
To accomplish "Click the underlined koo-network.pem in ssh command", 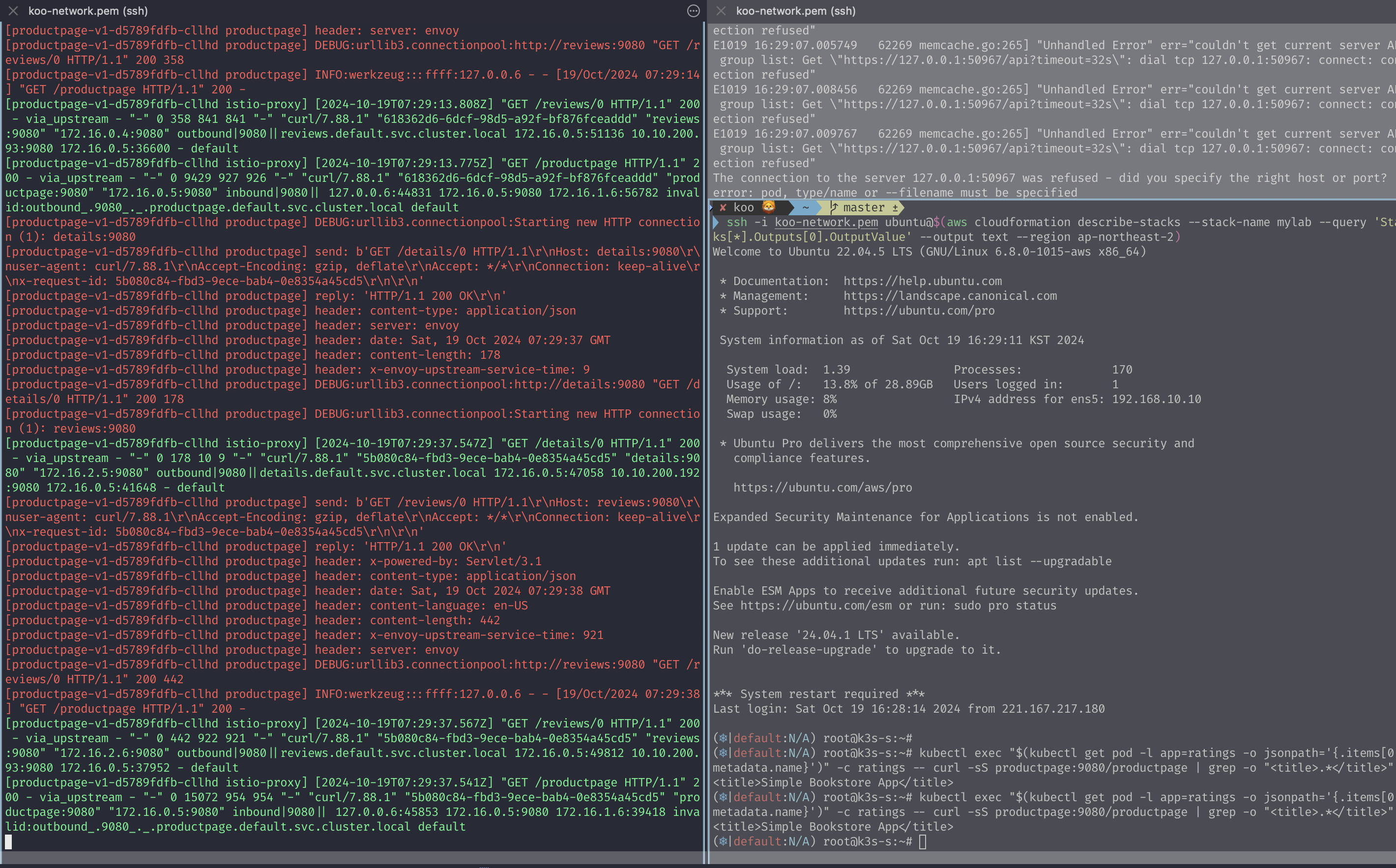I will (x=826, y=222).
